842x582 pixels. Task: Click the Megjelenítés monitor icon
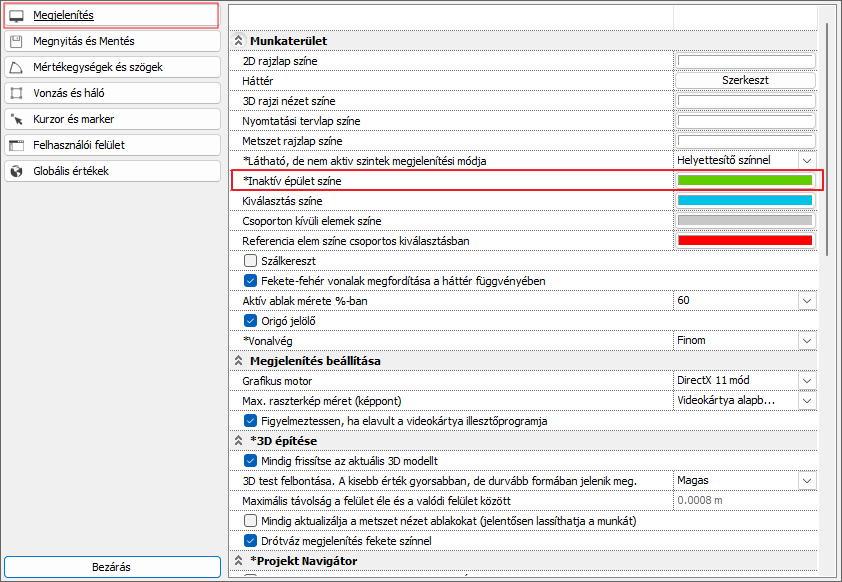click(16, 16)
